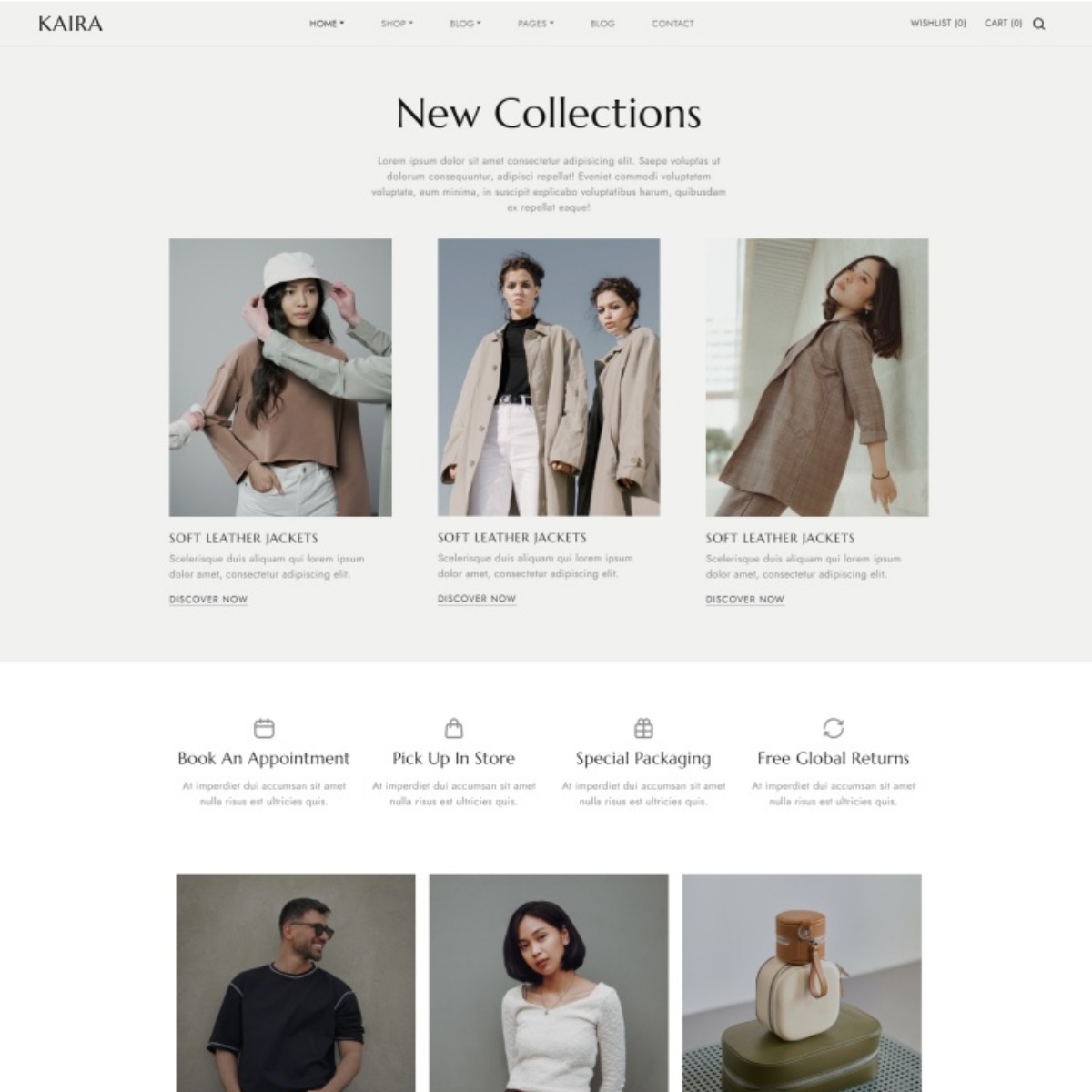Click the refresh arrows icon above Free Global Returns

coord(834,728)
